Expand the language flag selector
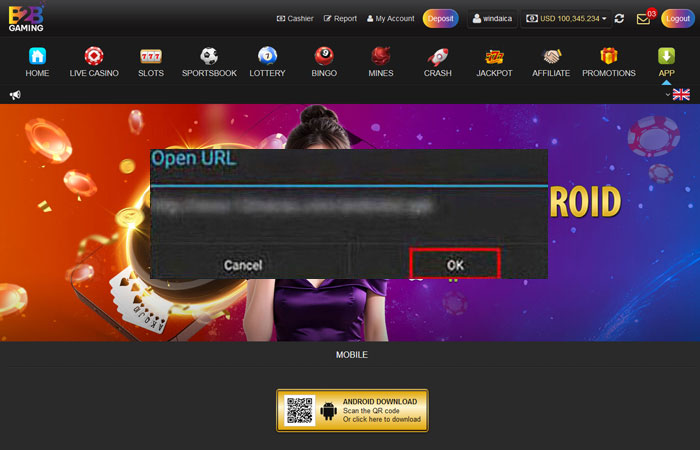The width and height of the screenshot is (700, 450). [679, 94]
